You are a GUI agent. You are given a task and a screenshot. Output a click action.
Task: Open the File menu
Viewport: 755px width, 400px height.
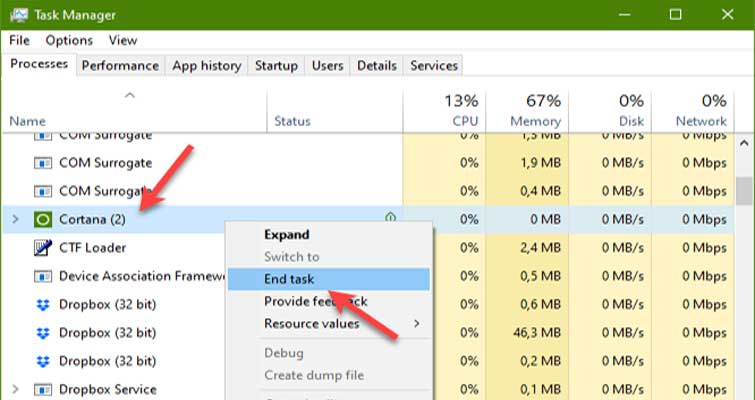[19, 40]
